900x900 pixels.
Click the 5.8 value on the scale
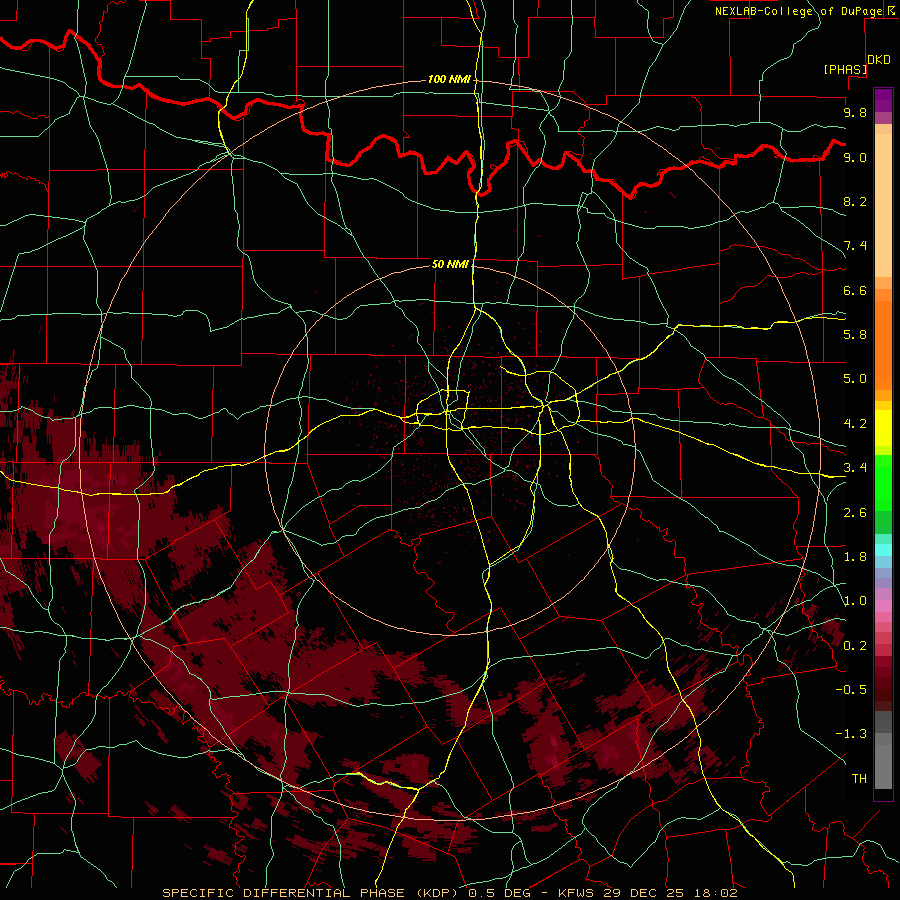pos(855,335)
